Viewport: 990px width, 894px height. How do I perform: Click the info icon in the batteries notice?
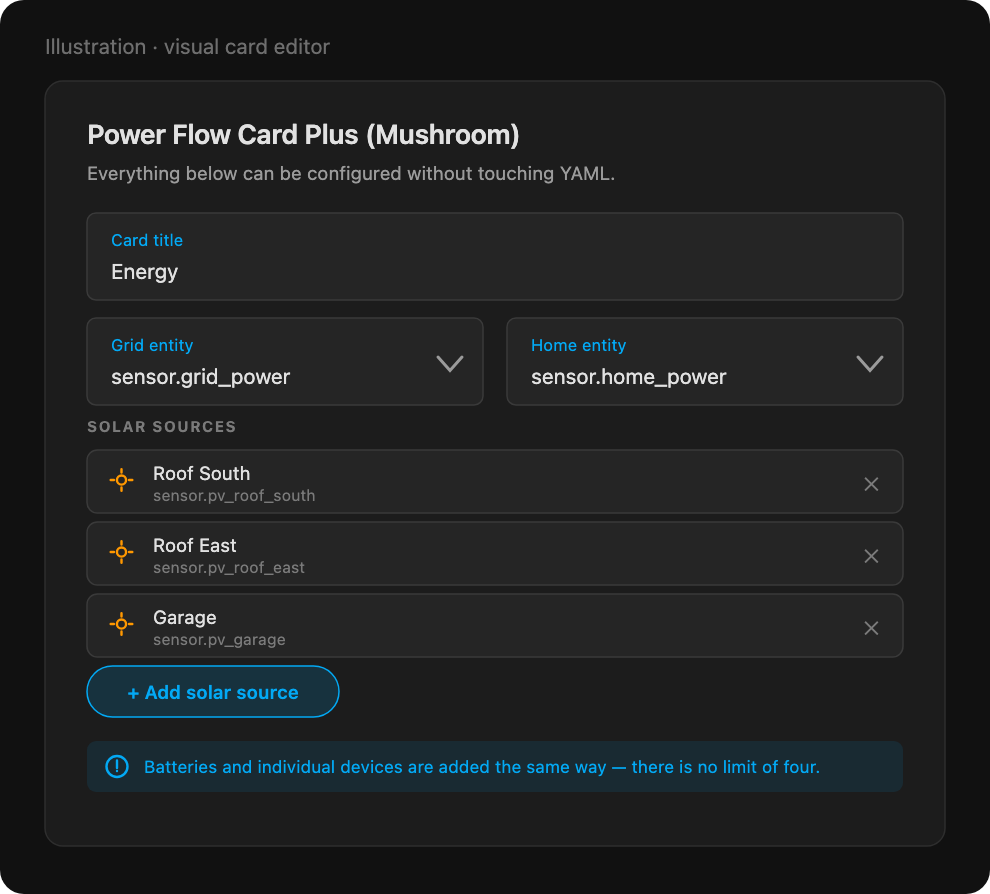(x=117, y=766)
